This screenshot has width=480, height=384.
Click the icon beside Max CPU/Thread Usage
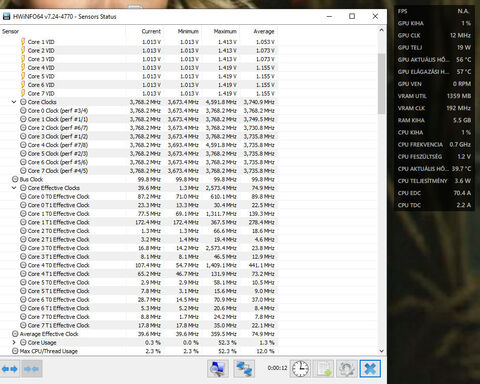pos(15,351)
